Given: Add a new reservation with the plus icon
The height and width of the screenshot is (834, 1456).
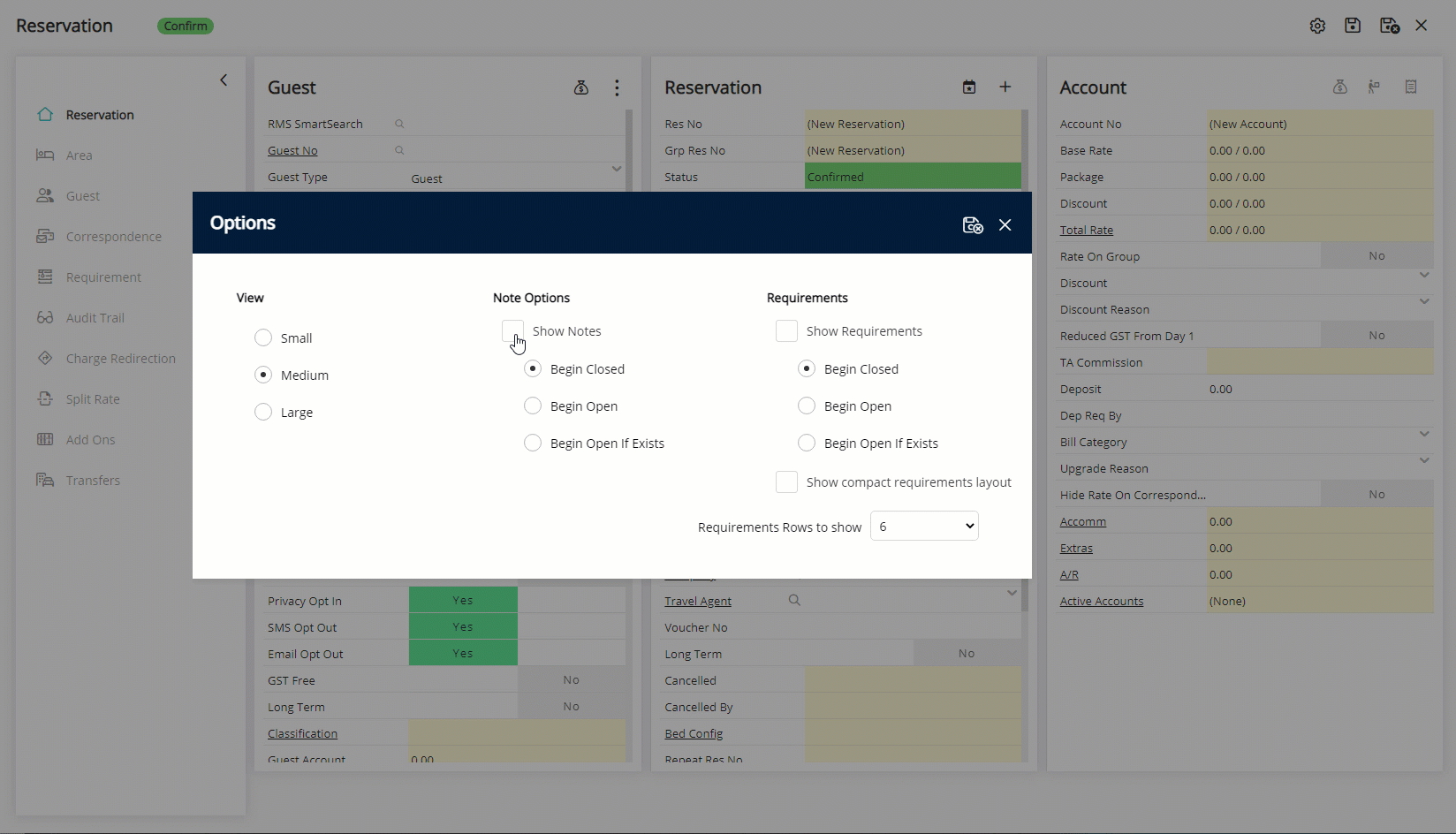Looking at the screenshot, I should [x=1005, y=87].
